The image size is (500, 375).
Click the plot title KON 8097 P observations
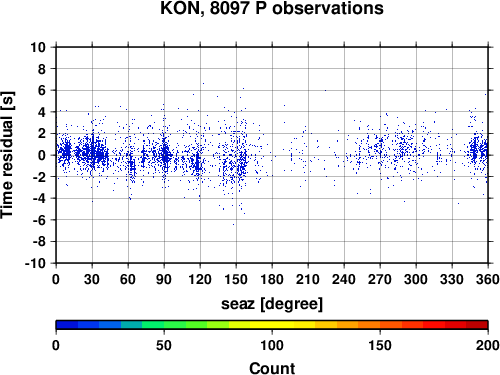272,8
